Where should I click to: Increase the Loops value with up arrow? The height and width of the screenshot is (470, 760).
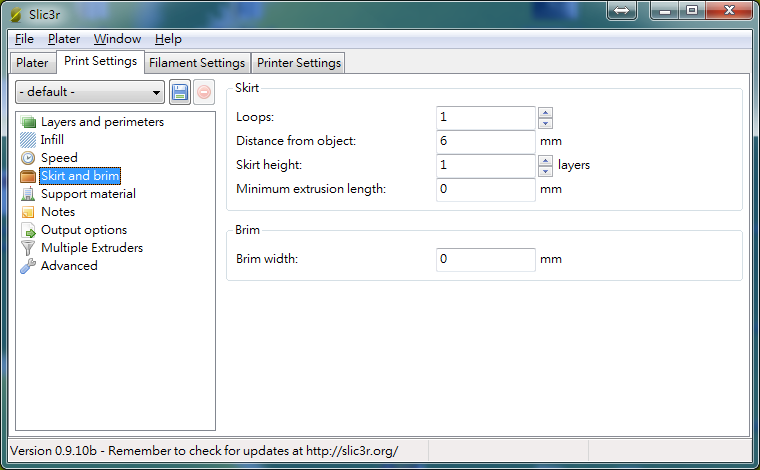(x=545, y=112)
